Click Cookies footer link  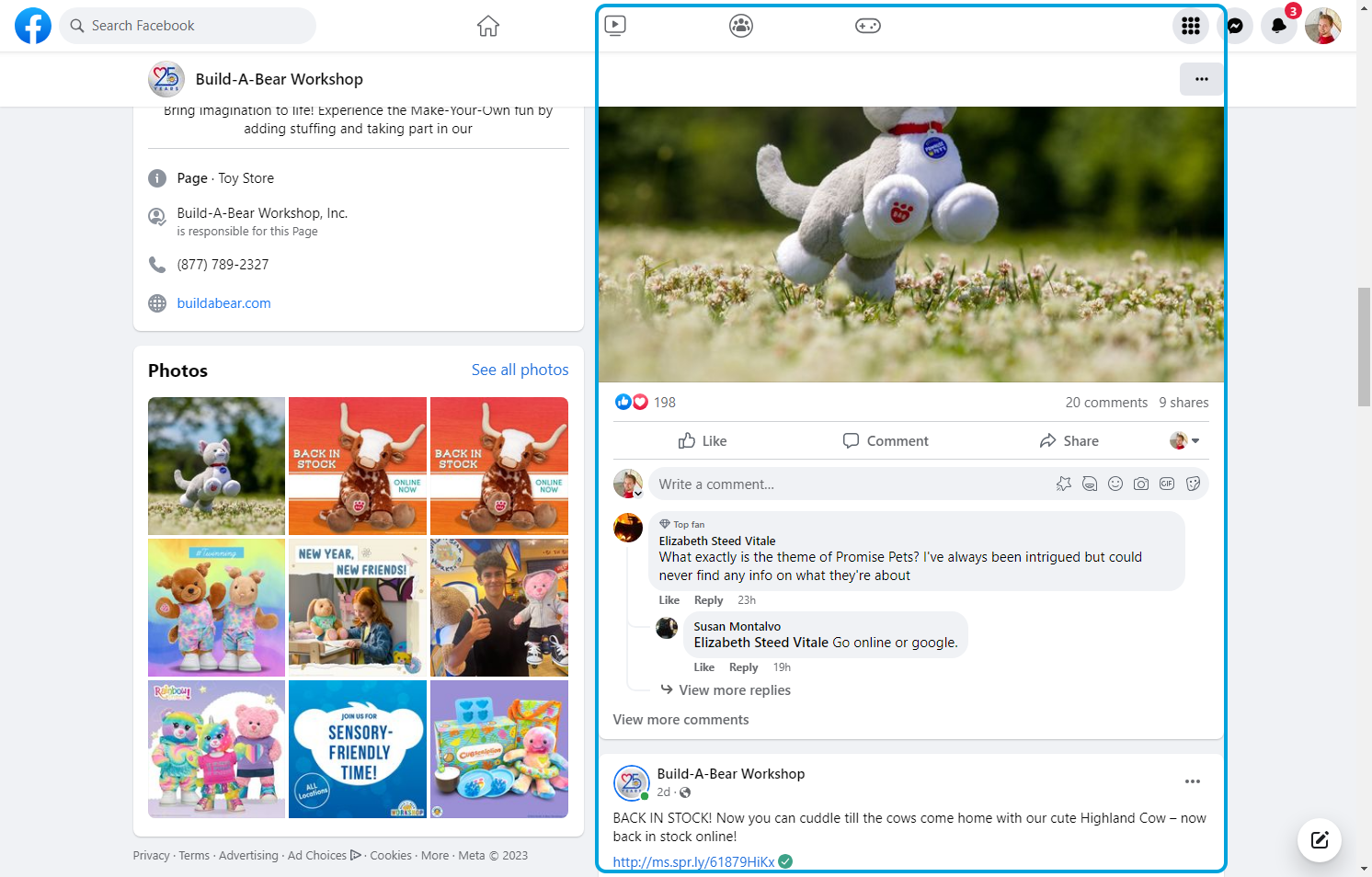point(391,856)
